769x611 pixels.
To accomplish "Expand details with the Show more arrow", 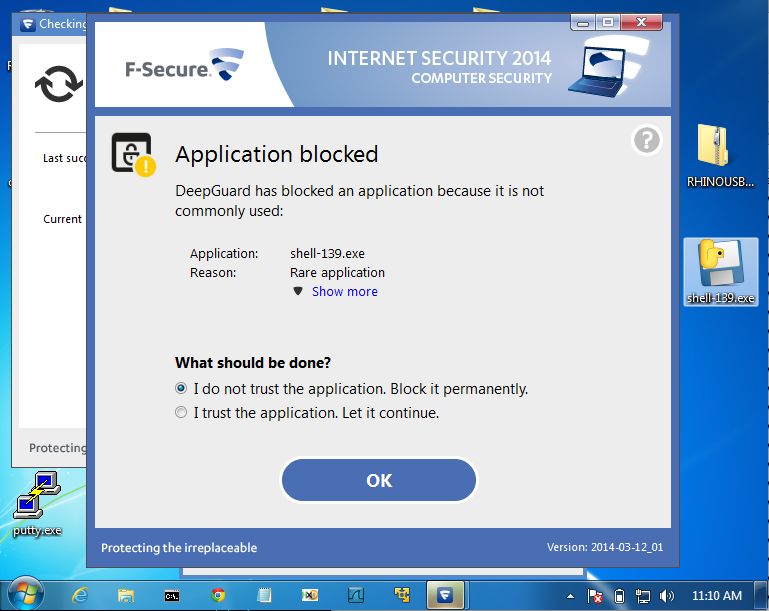I will coord(297,291).
